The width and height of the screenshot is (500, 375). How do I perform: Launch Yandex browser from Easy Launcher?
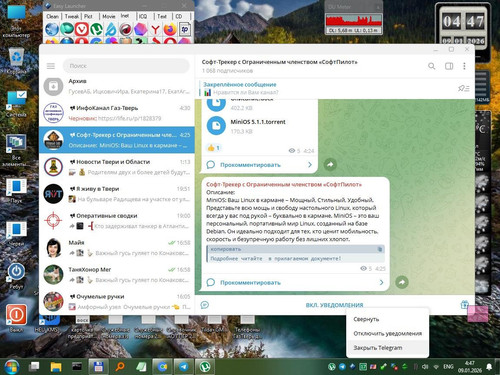click(155, 29)
